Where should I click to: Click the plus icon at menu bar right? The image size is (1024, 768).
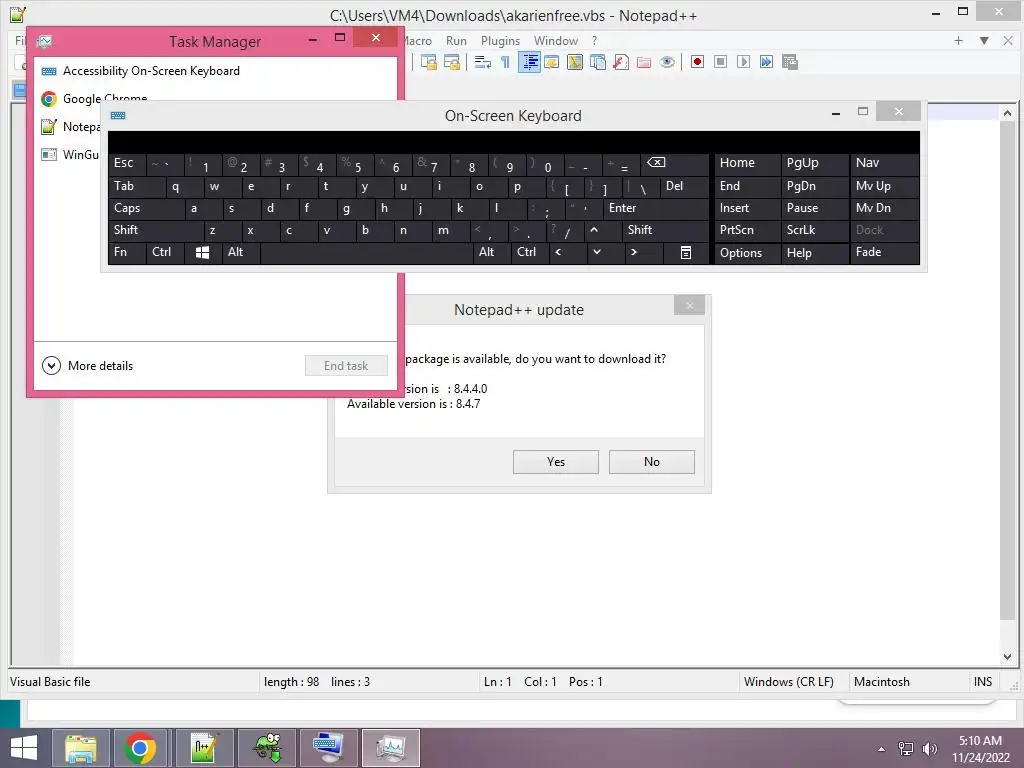[x=958, y=40]
